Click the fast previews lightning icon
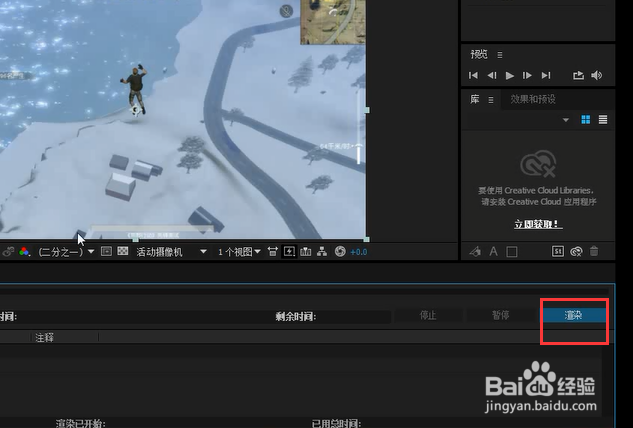633x428 pixels. point(289,252)
